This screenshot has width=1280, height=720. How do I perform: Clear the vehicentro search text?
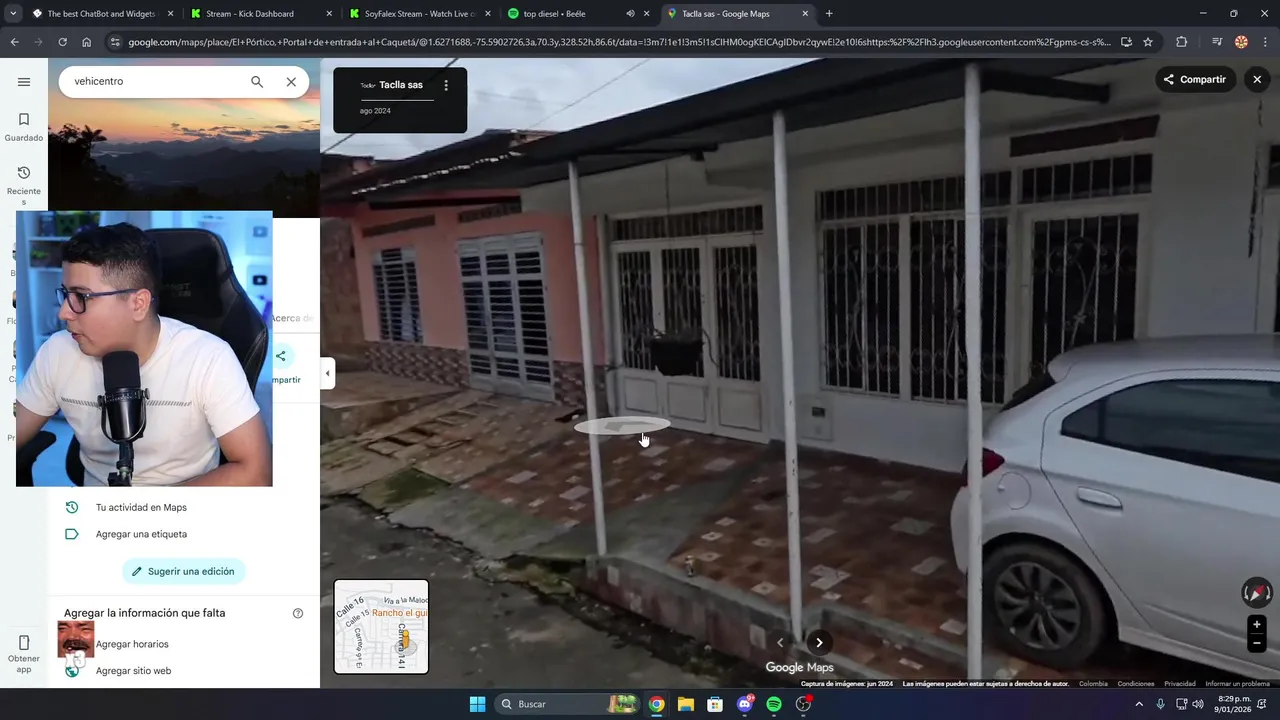(x=291, y=82)
